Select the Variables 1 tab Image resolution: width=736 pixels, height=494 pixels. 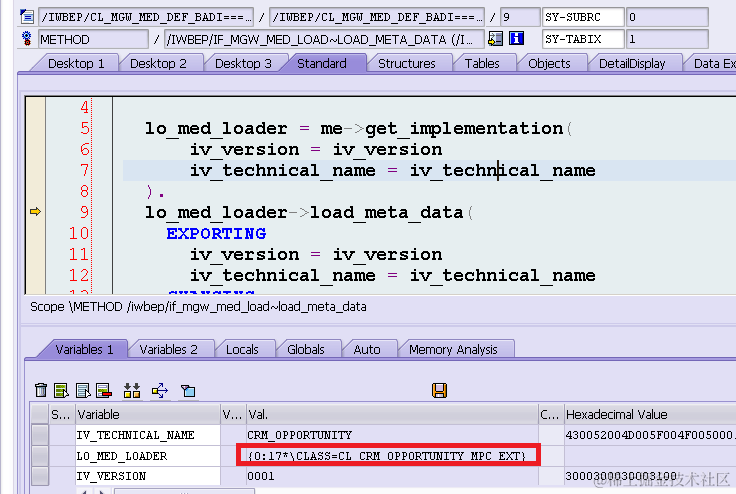[84, 349]
